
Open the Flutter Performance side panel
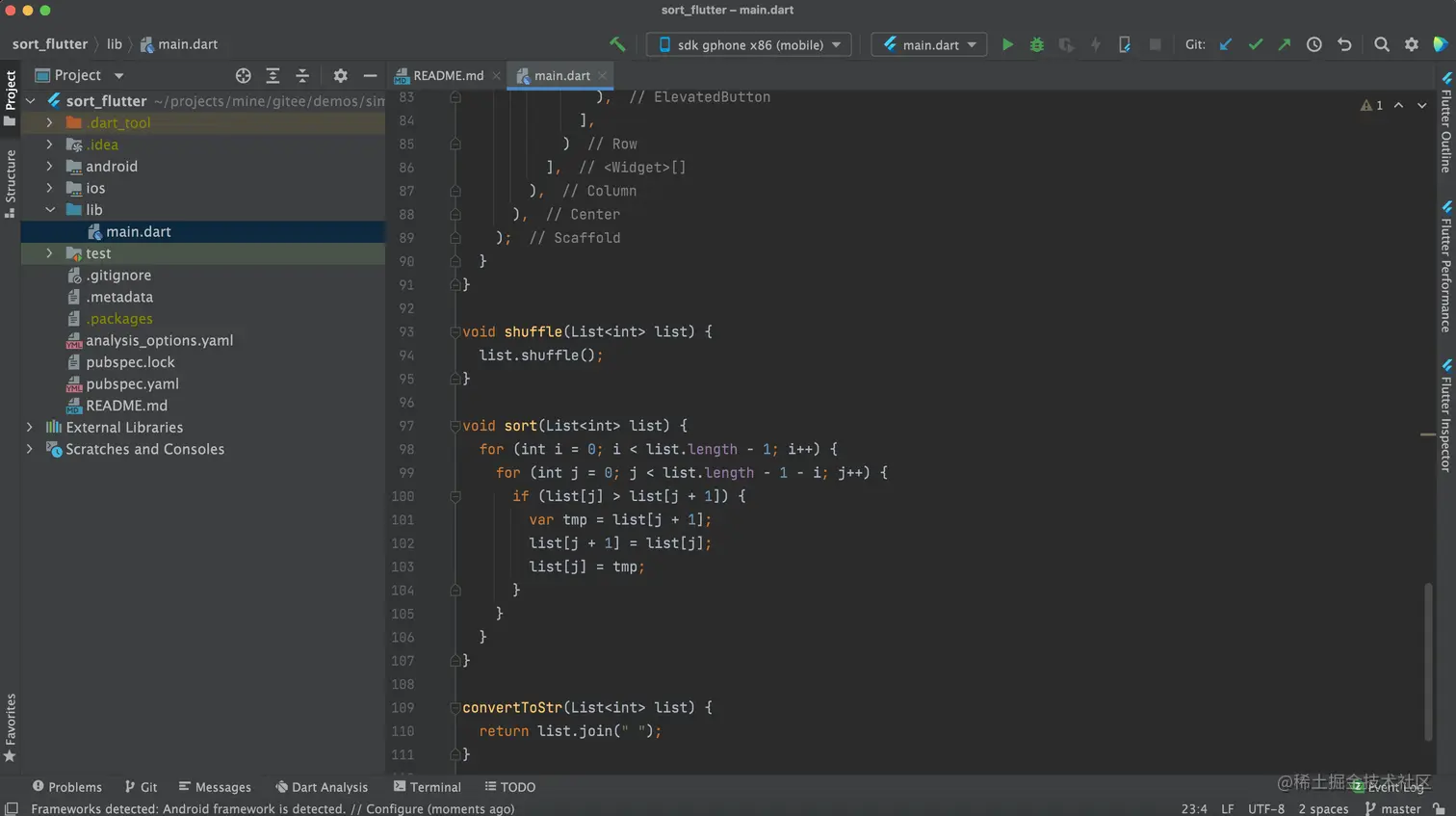[1445, 267]
